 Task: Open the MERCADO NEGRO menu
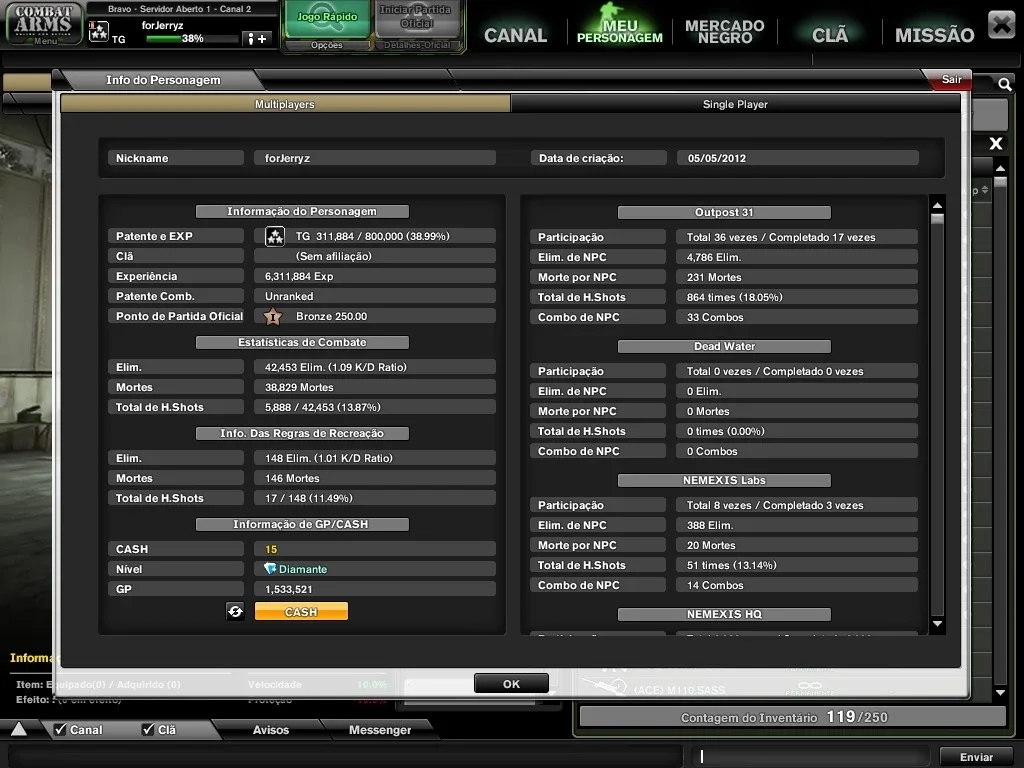point(724,31)
